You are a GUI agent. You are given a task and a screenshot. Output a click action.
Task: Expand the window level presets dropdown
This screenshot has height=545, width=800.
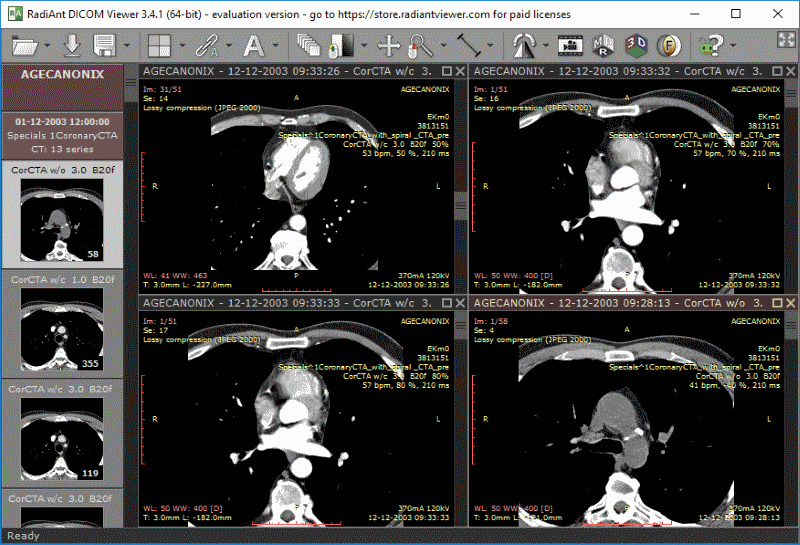[364, 45]
